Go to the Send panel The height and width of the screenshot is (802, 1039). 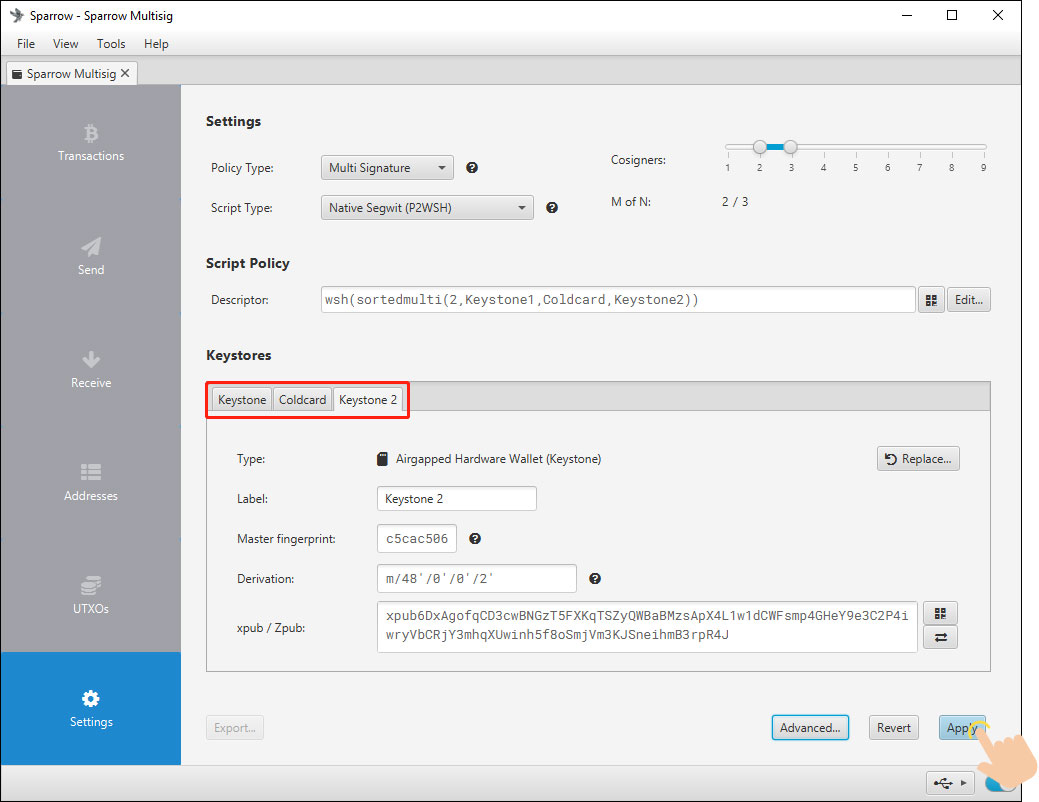coord(90,256)
